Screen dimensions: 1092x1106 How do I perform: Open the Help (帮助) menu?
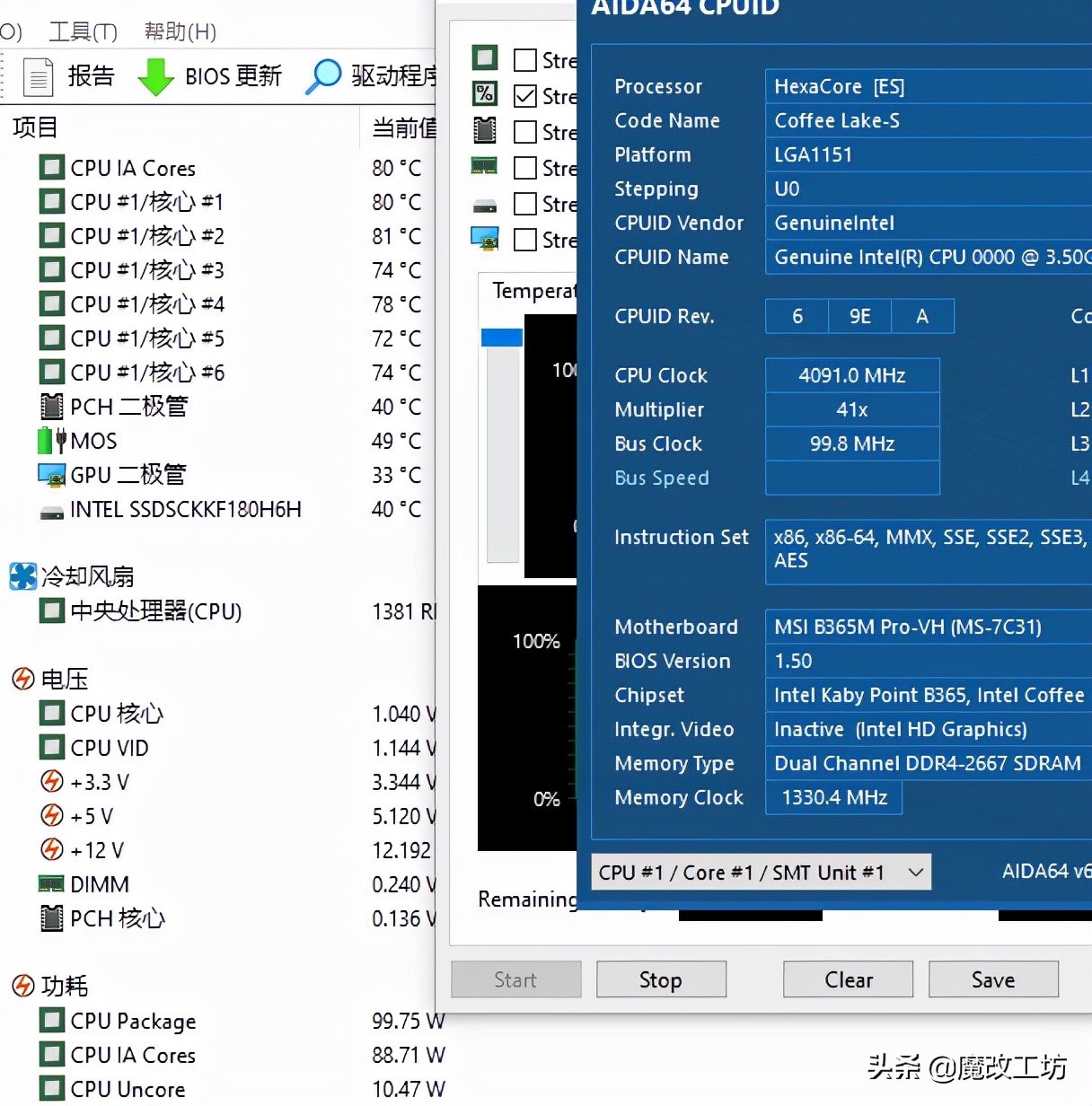(180, 32)
